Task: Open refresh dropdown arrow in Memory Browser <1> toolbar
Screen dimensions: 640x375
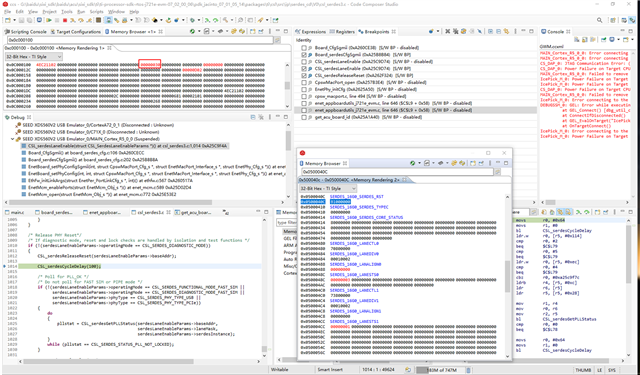Action: coord(199,31)
